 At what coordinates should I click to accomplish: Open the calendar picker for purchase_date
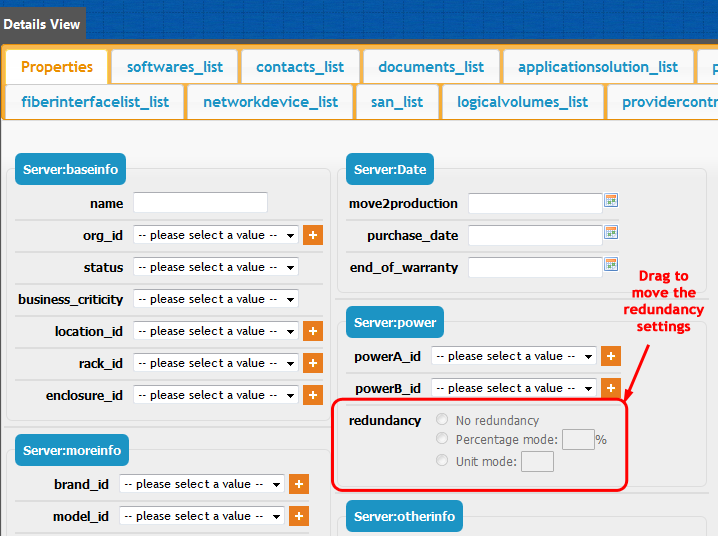click(611, 233)
